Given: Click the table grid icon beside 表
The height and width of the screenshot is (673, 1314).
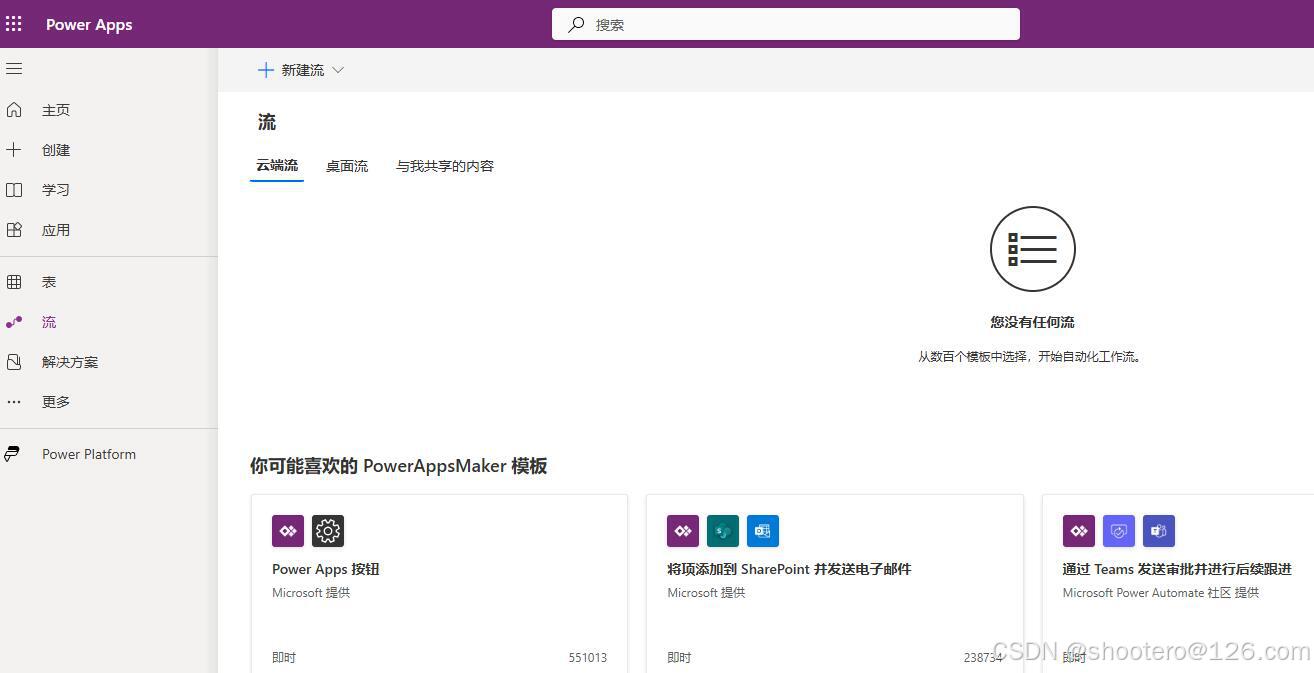Looking at the screenshot, I should [x=14, y=282].
